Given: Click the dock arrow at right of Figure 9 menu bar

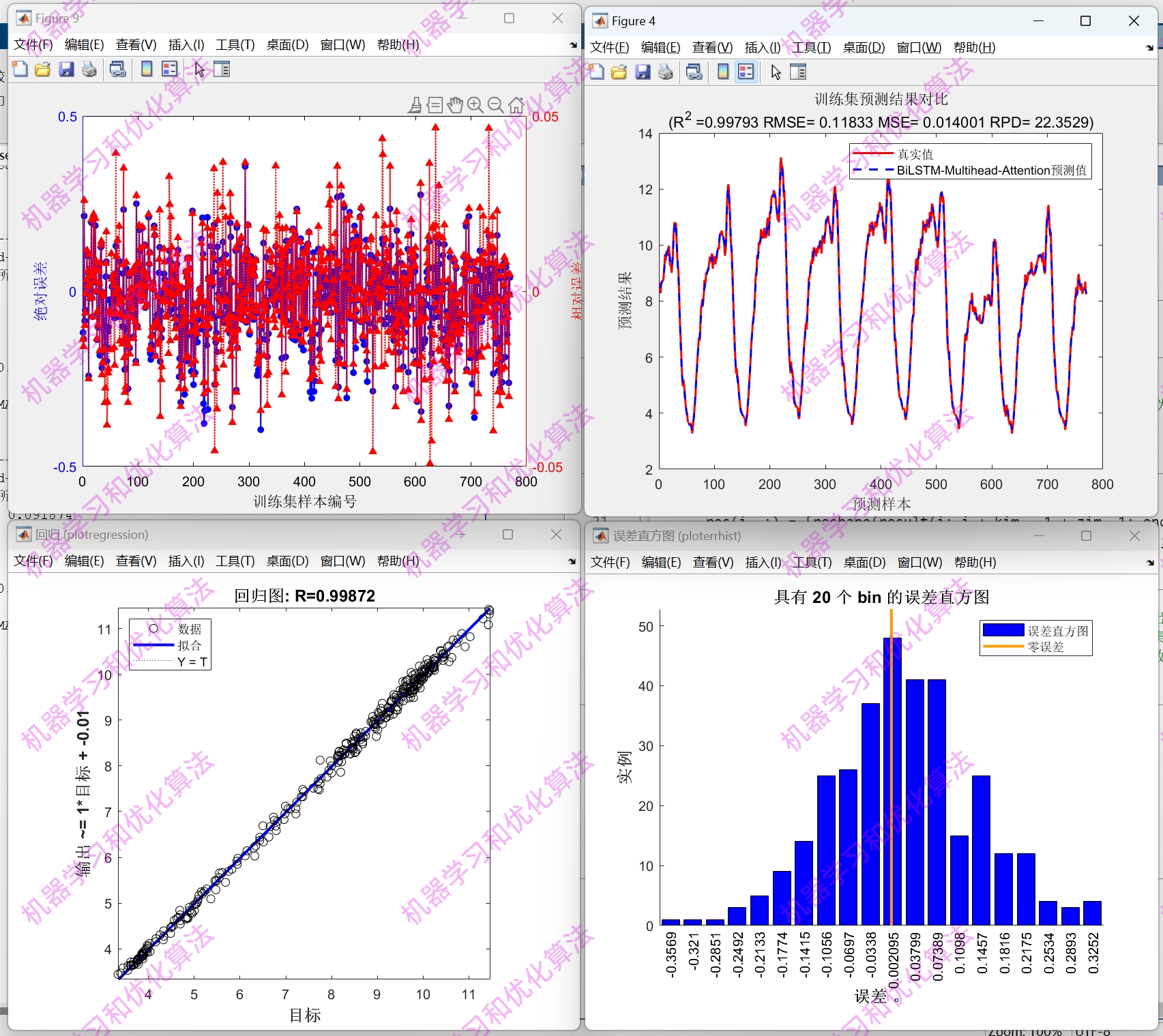Looking at the screenshot, I should 573,46.
